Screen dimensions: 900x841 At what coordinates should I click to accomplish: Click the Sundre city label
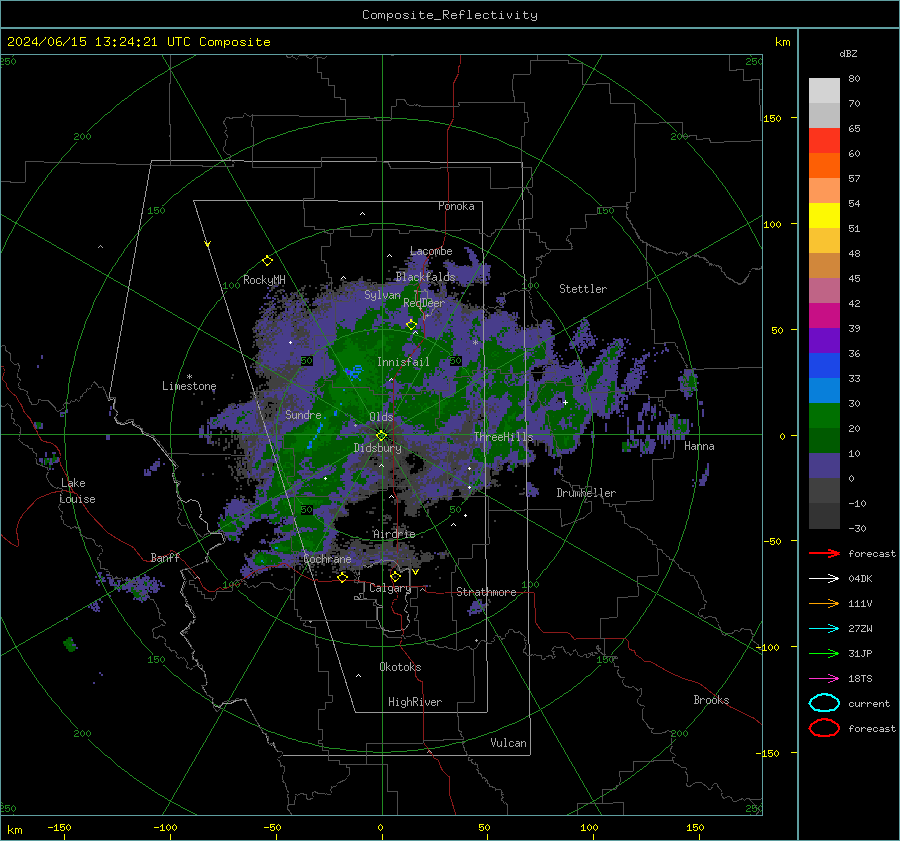(x=303, y=414)
